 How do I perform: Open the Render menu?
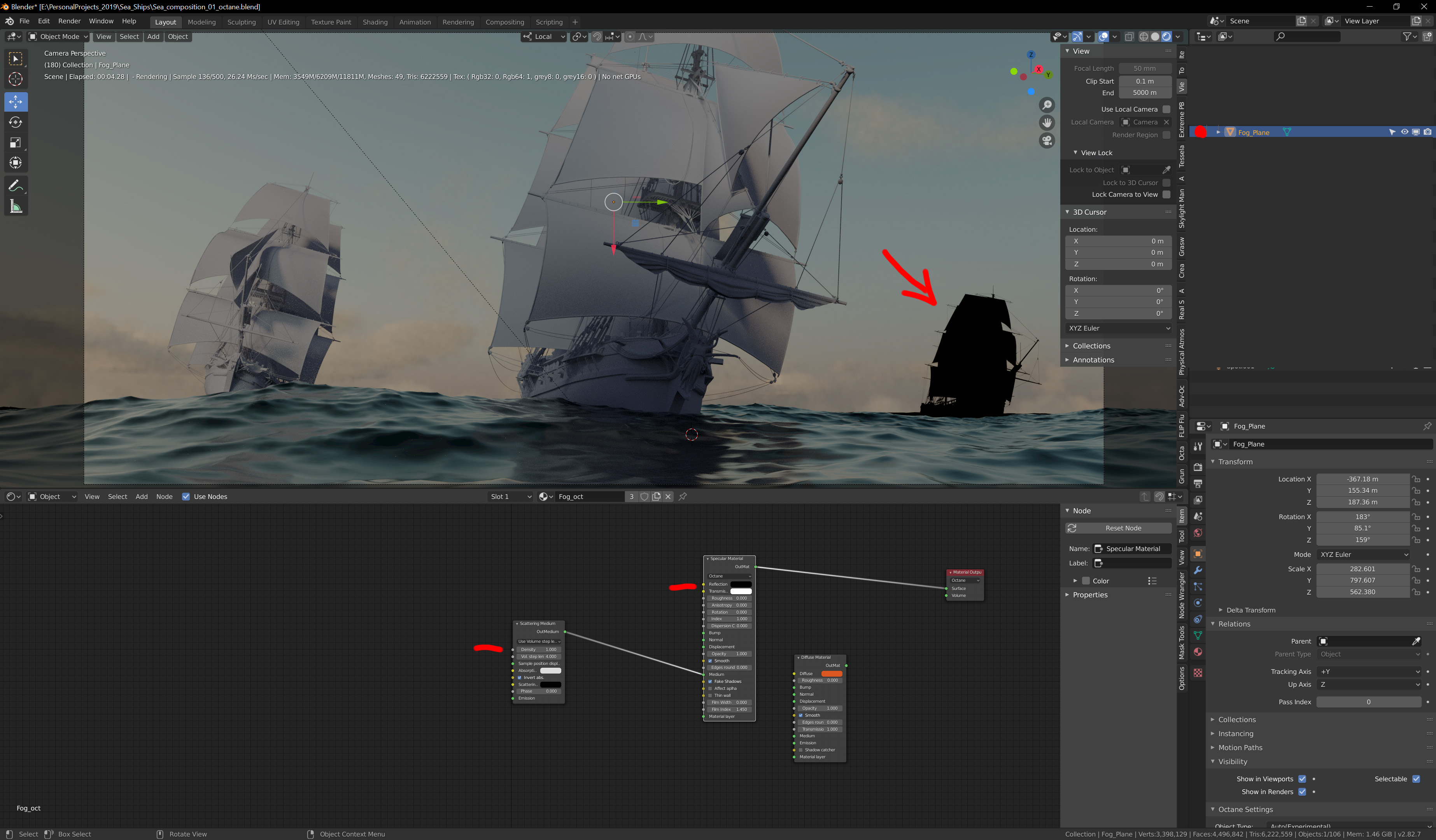(x=69, y=21)
